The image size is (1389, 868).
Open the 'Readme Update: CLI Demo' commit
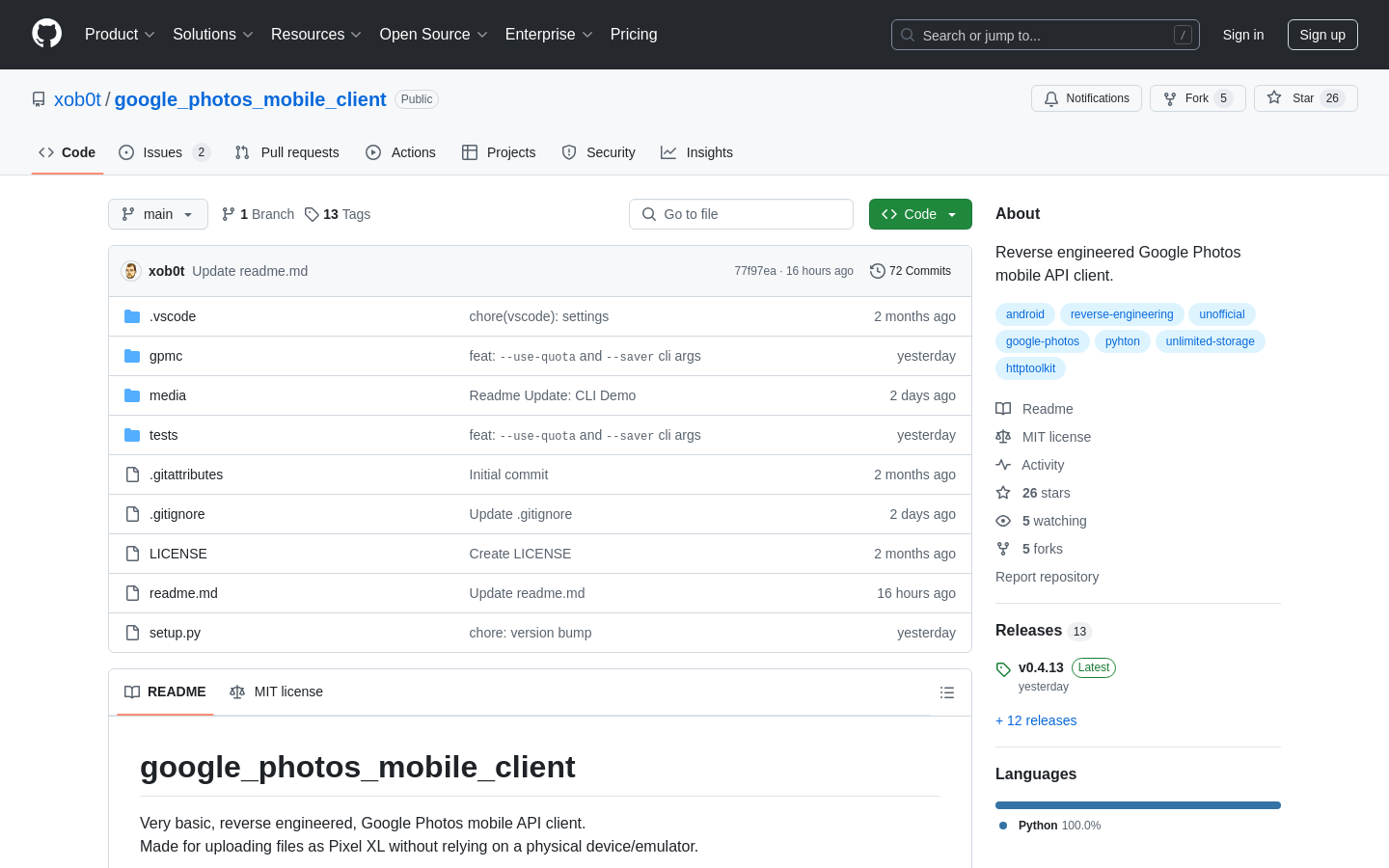click(x=553, y=395)
